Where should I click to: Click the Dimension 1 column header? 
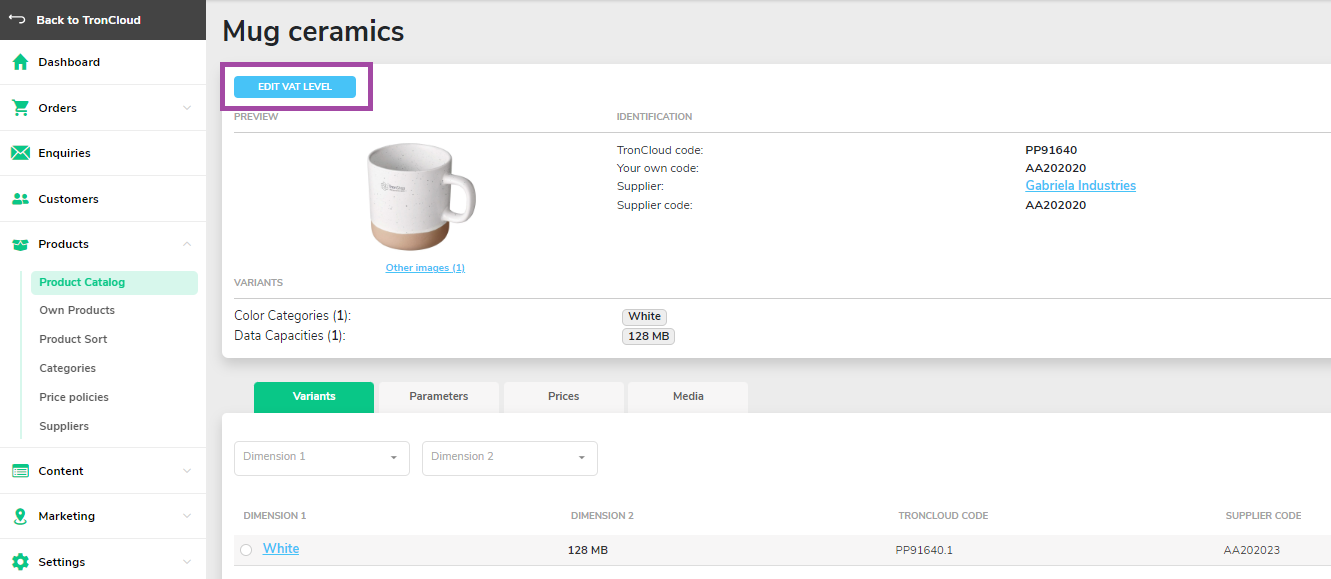point(275,516)
